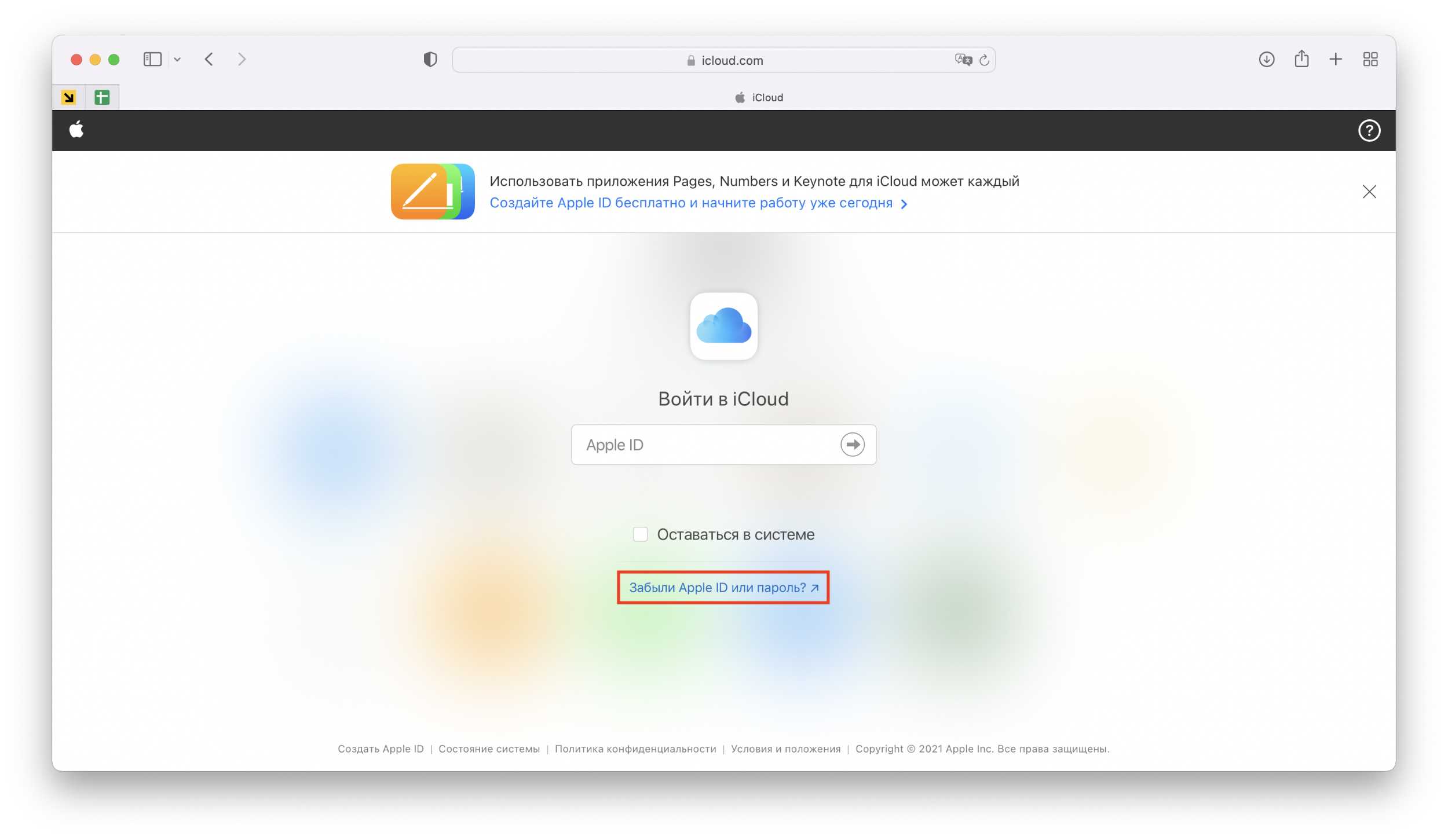This screenshot has width=1448, height=840.
Task: Click the Apple logo in menu bar
Action: (76, 130)
